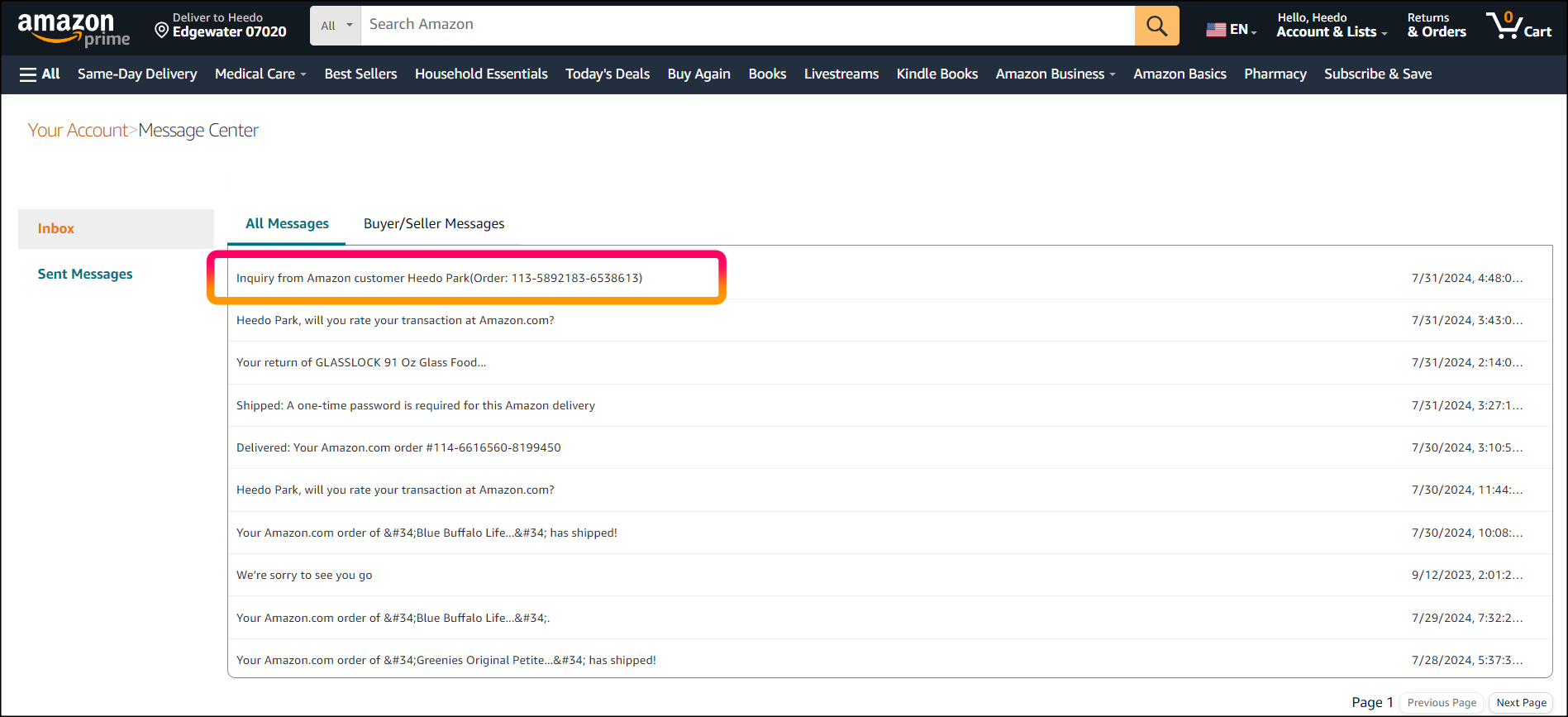Click the 9/12/2023 date entry
Viewport: 1568px width, 717px height.
(x=1466, y=575)
